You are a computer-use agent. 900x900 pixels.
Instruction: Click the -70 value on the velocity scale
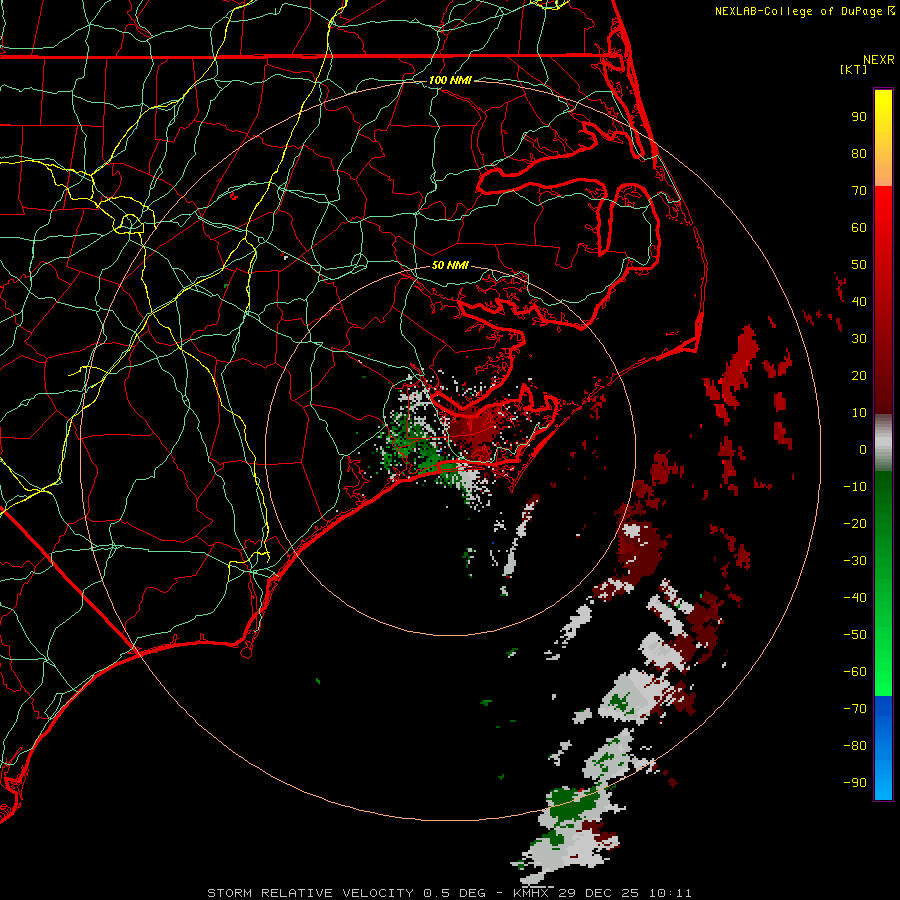[855, 709]
